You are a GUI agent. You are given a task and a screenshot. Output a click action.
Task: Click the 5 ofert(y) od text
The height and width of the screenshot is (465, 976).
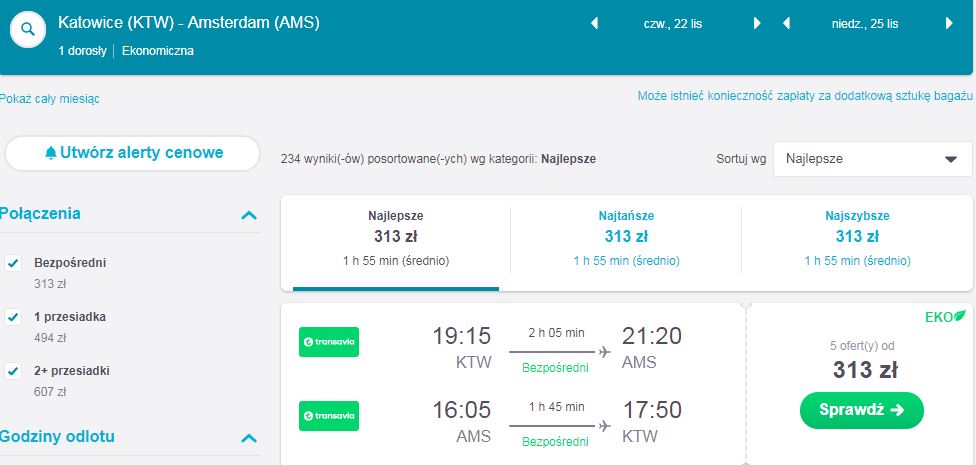pyautogui.click(x=861, y=346)
